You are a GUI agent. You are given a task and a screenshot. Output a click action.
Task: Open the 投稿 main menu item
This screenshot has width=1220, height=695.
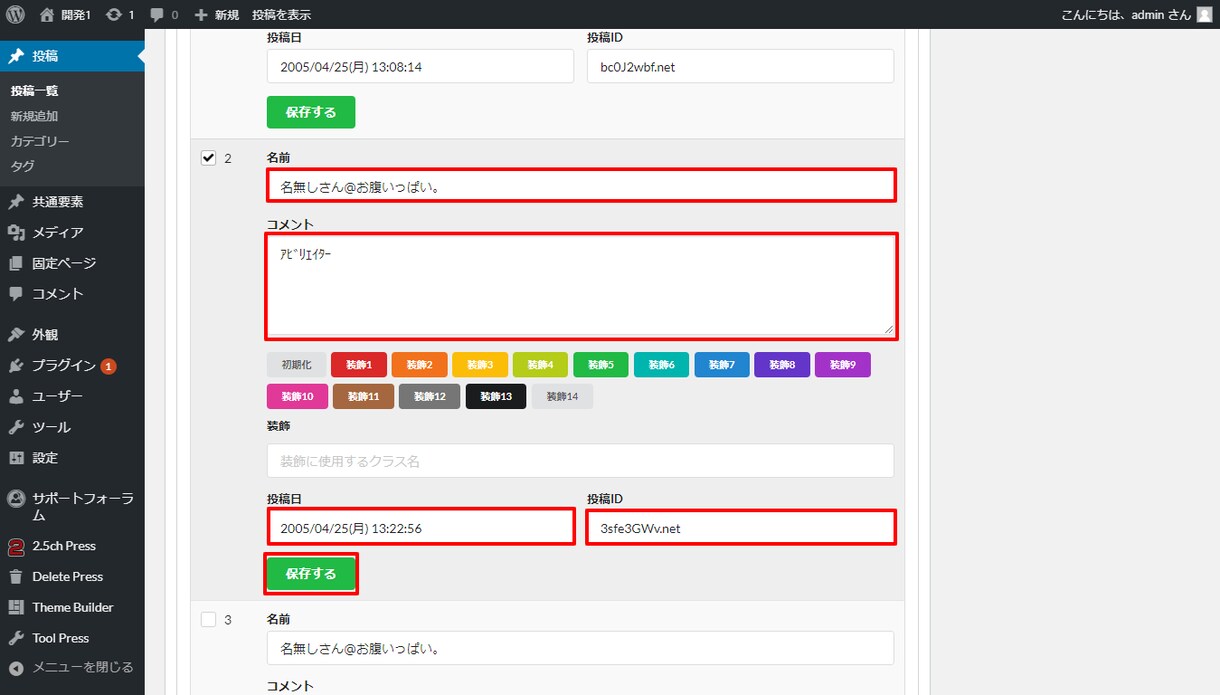[72, 56]
